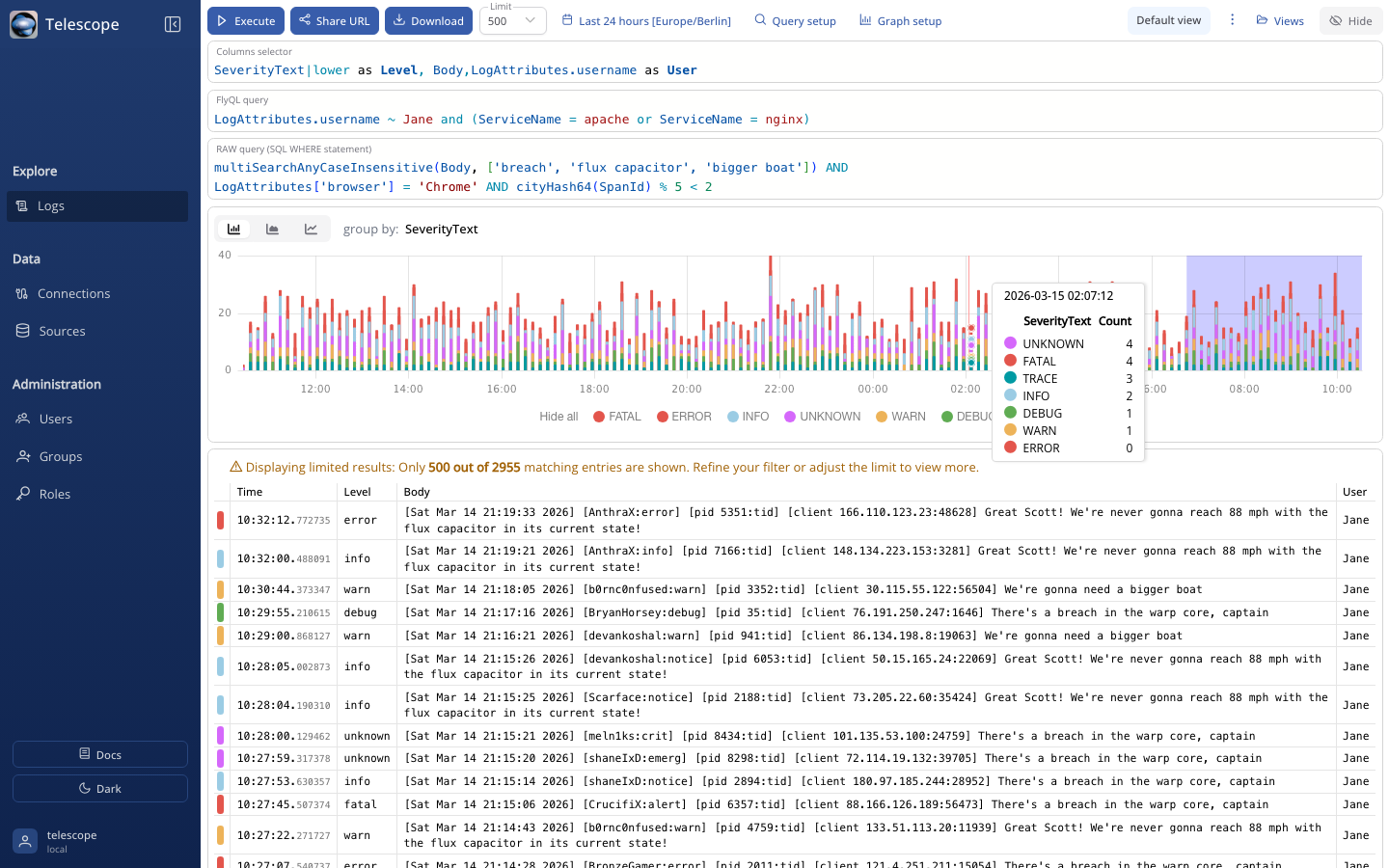
Task: Toggle DEBUG series in chart legend
Action: coord(967,417)
